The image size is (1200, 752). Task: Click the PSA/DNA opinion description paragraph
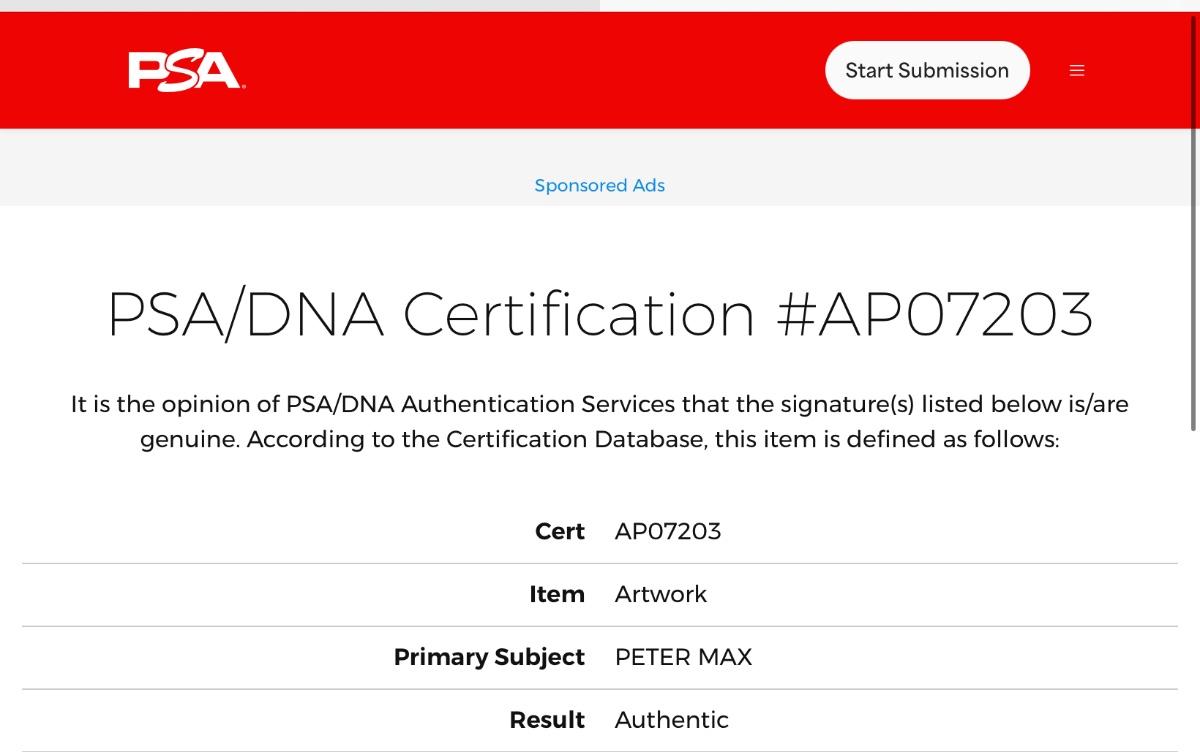click(x=600, y=421)
